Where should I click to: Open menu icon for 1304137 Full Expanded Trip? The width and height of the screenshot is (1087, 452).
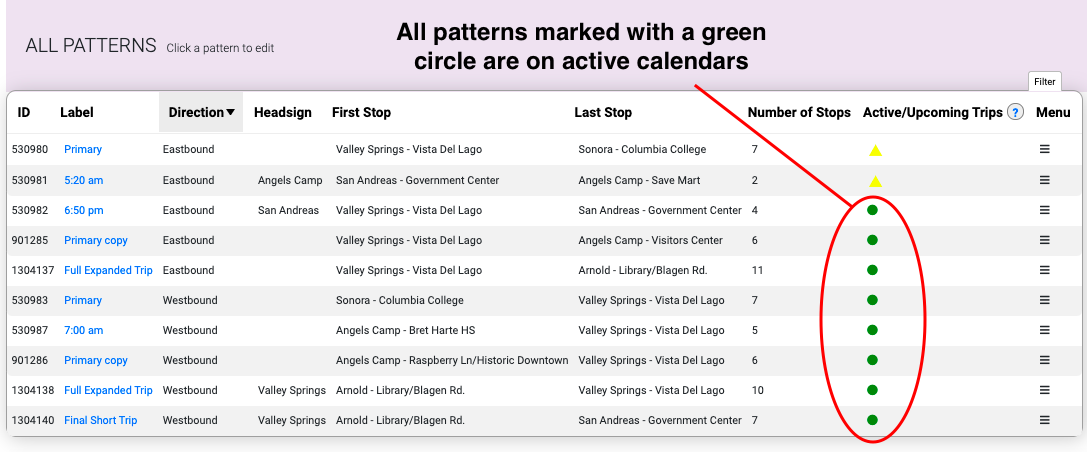point(1045,270)
